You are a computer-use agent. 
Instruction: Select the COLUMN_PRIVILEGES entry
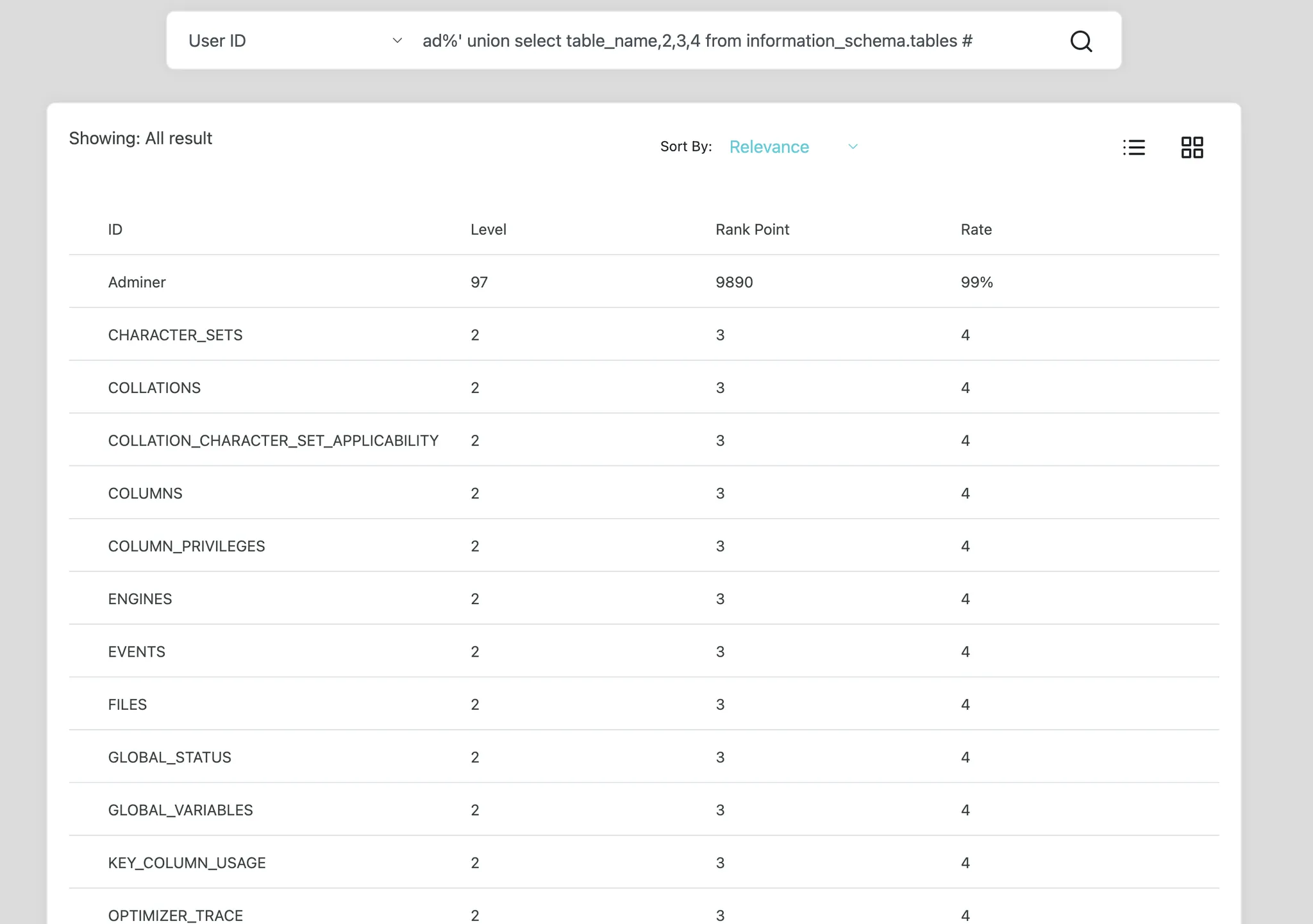pyautogui.click(x=187, y=546)
